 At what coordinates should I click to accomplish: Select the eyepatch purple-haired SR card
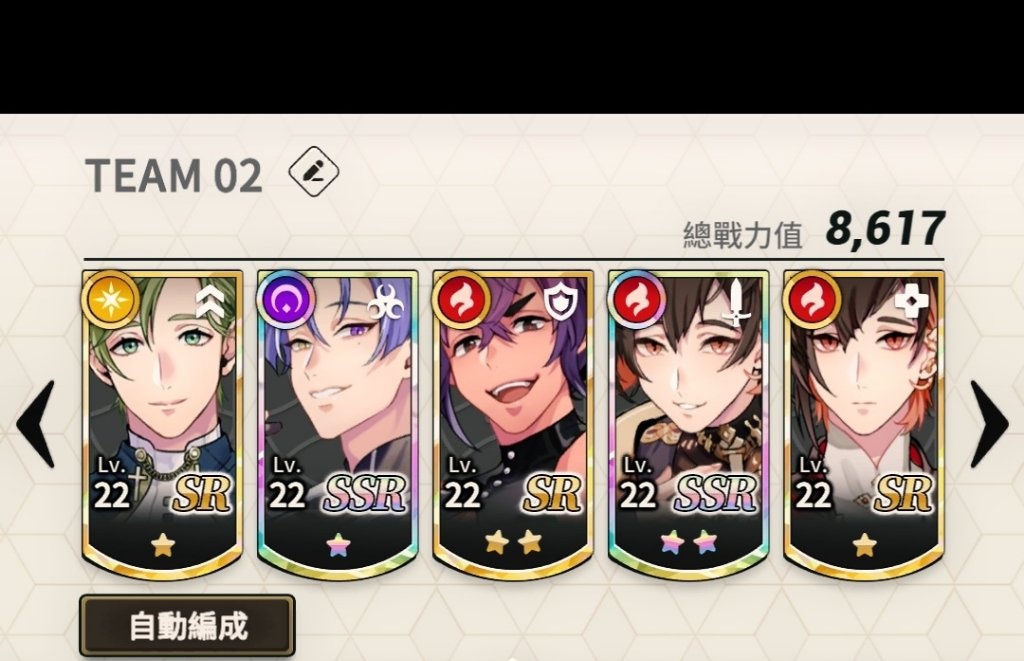pyautogui.click(x=513, y=425)
